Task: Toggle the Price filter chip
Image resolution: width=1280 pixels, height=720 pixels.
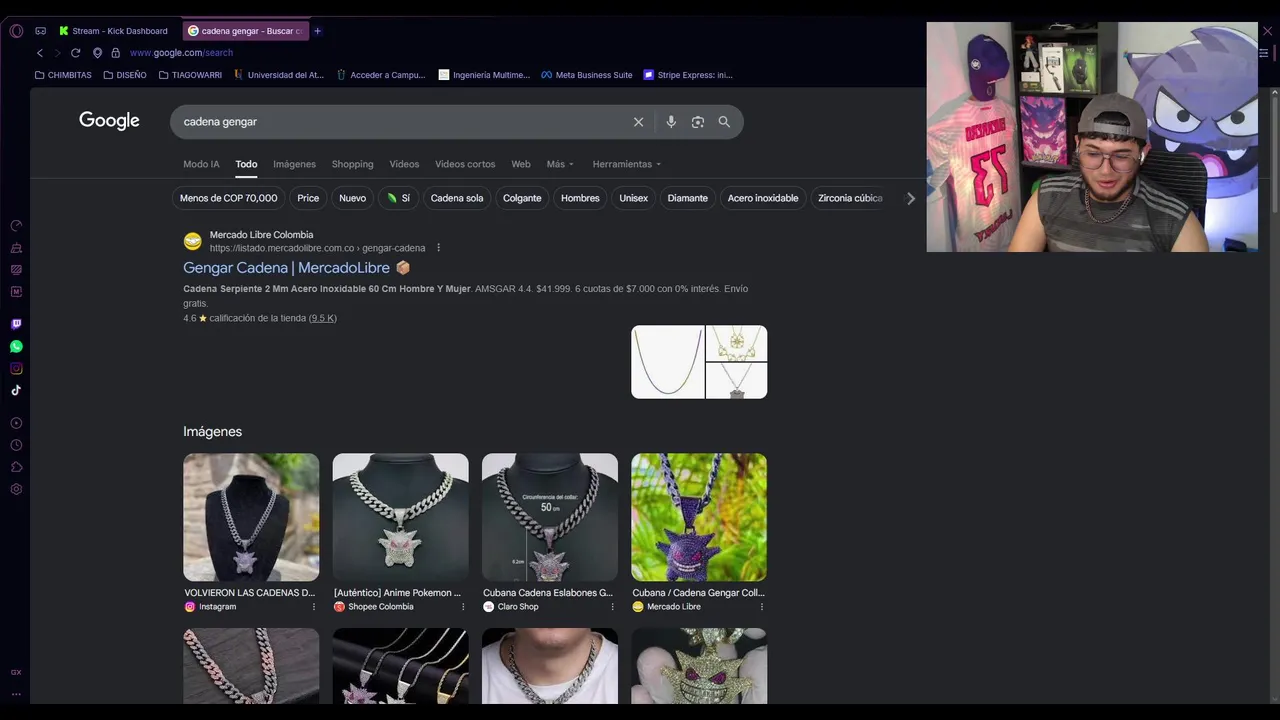Action: pos(308,198)
